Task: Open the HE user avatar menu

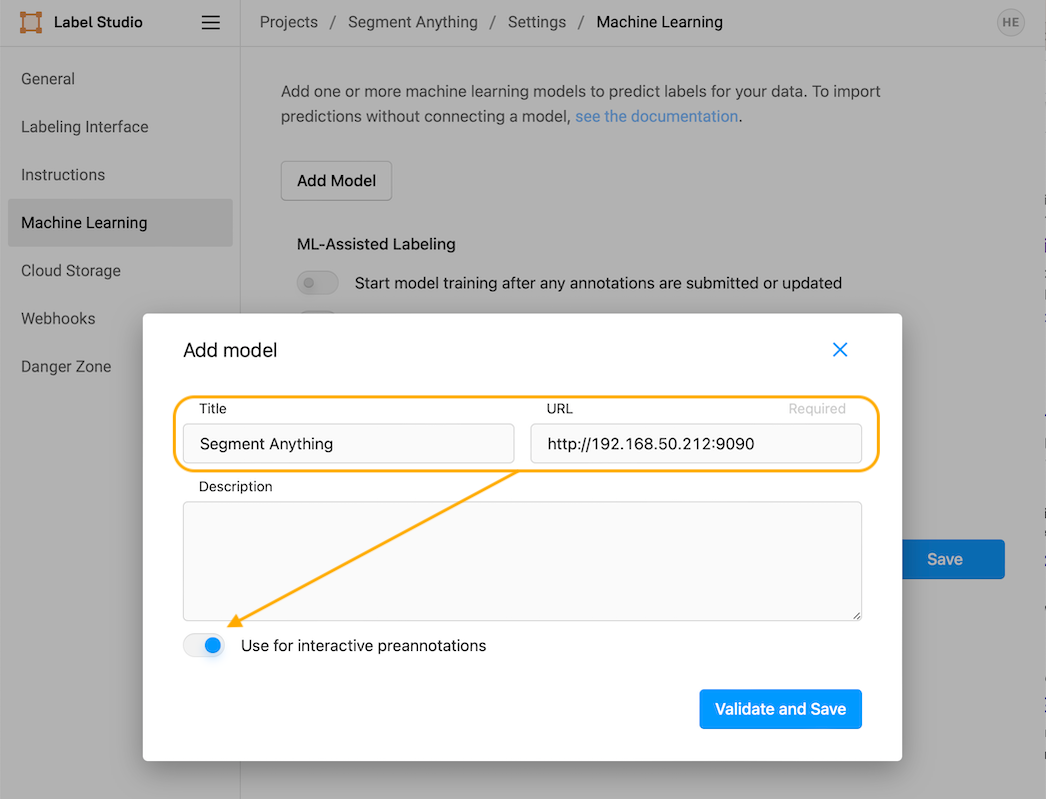Action: click(x=1011, y=22)
